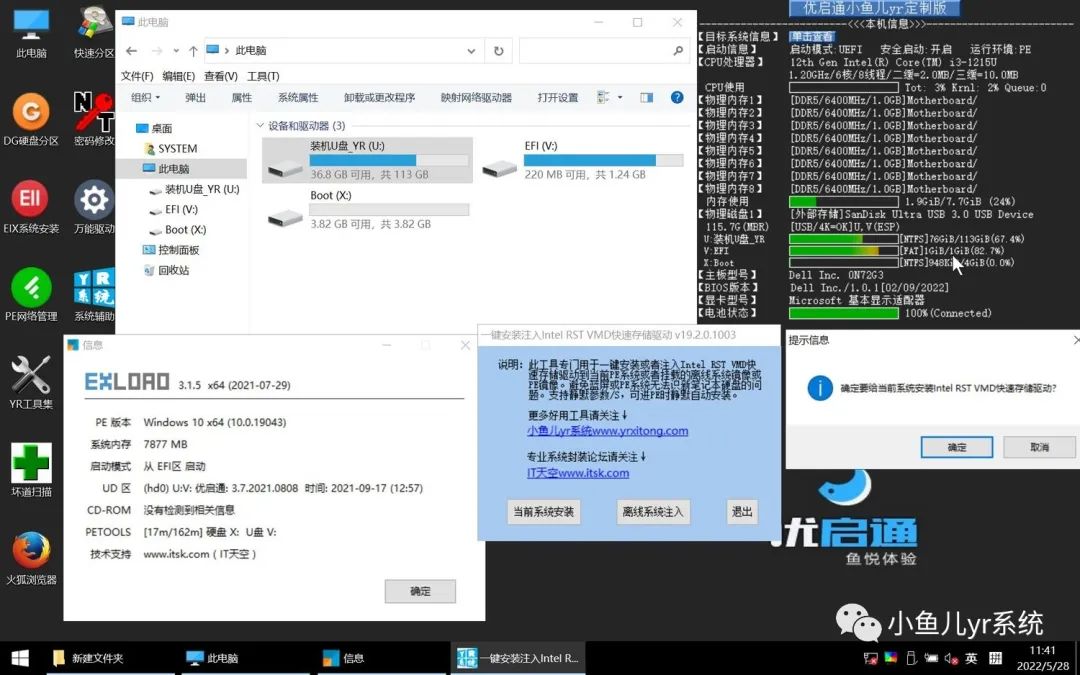This screenshot has height=675, width=1080.
Task: Click 弹出 in Explorer toolbar
Action: tap(196, 98)
